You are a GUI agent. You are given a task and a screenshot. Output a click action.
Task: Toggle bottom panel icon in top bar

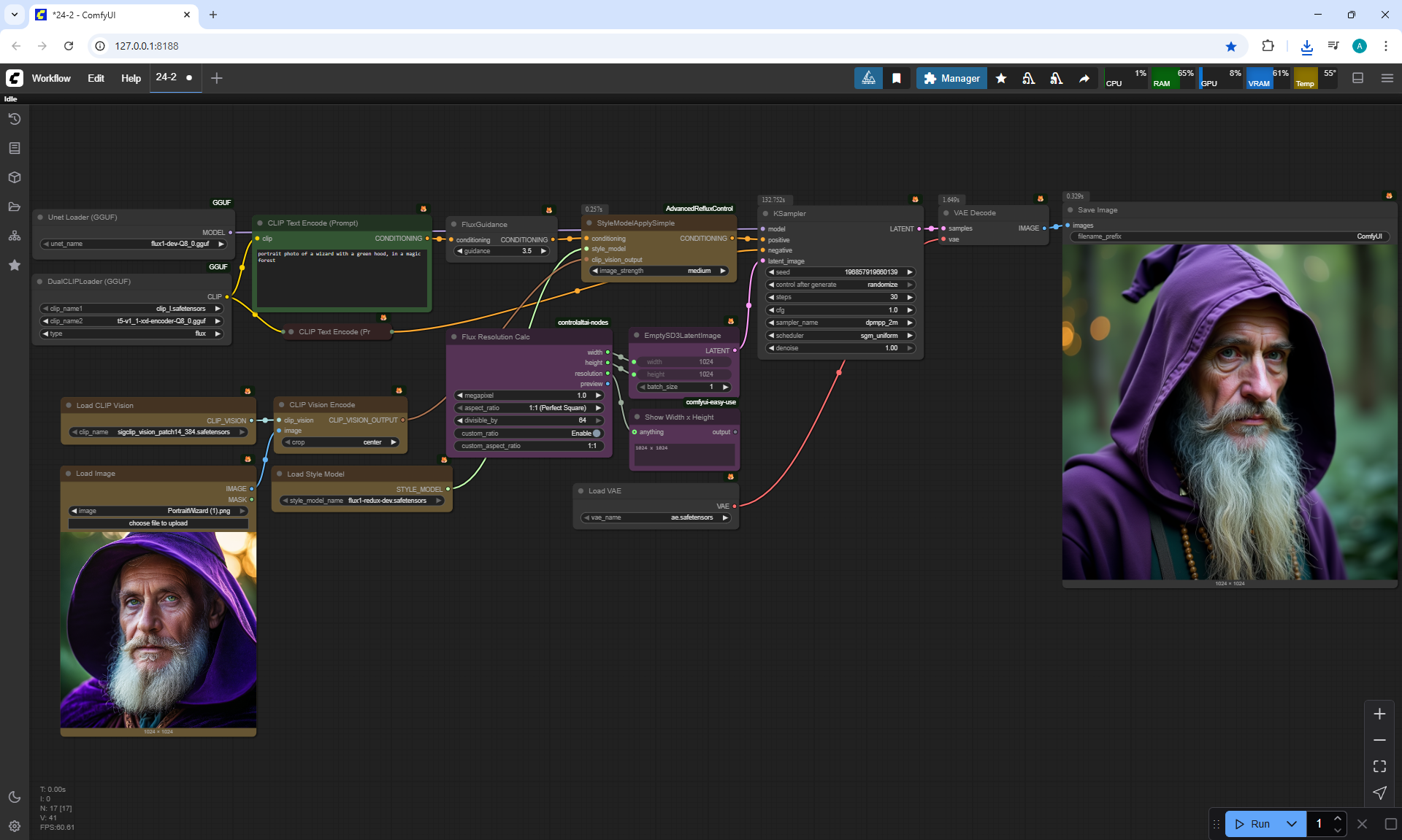point(1358,78)
